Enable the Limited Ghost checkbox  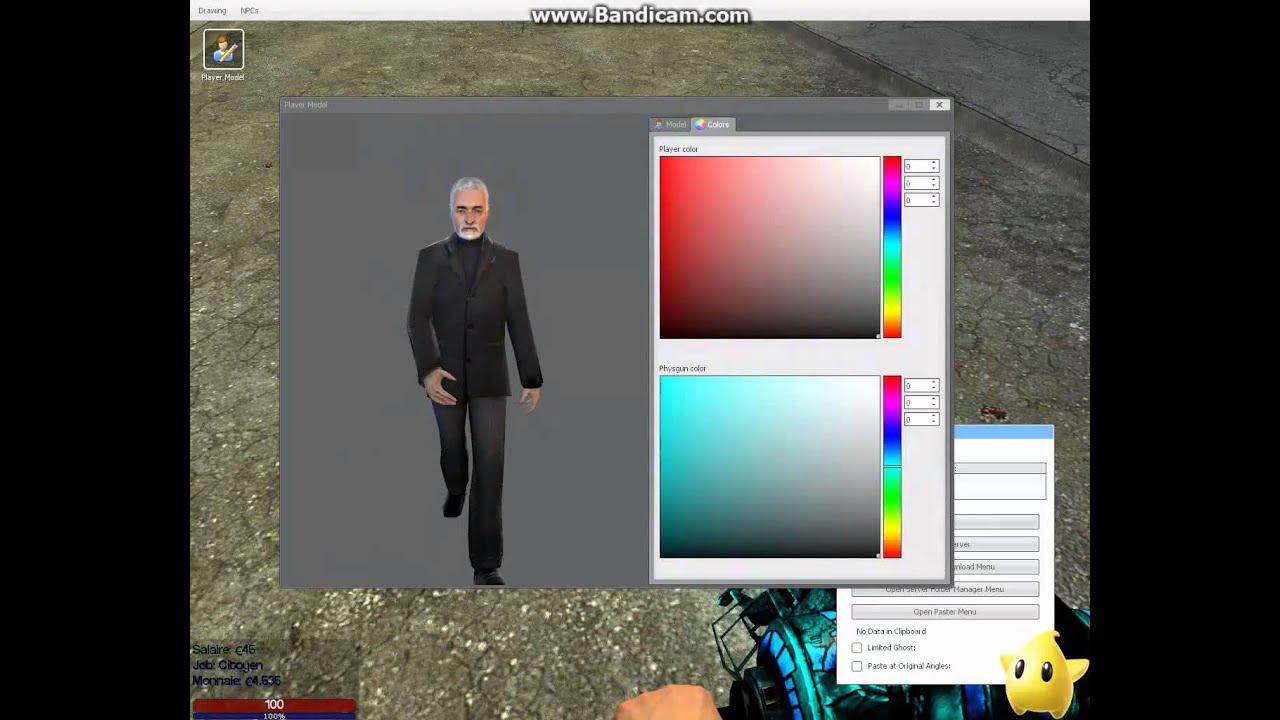coord(857,648)
